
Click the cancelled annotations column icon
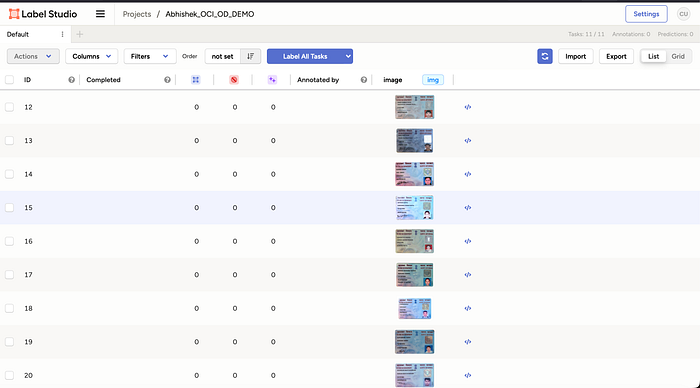[234, 80]
